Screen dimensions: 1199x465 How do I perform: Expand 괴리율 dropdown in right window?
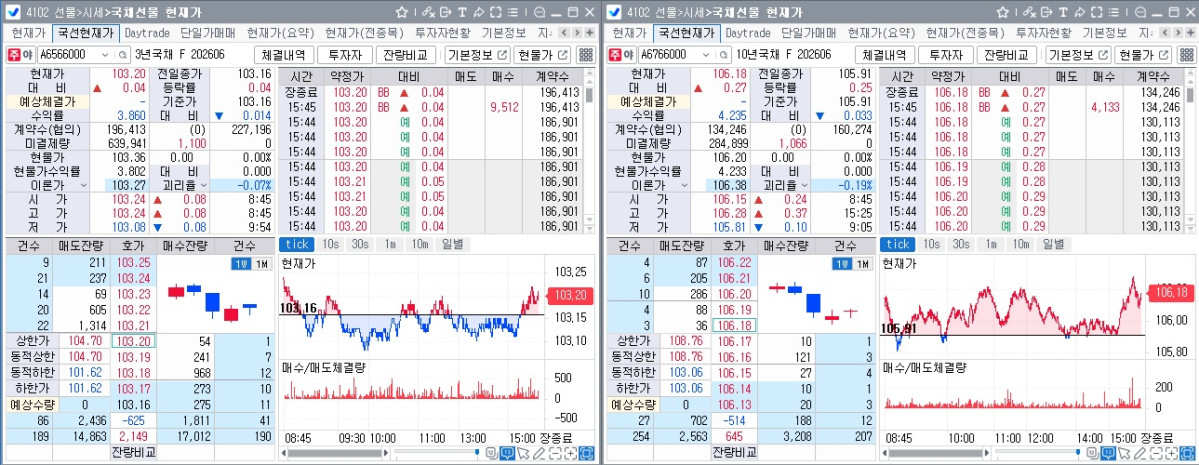pos(803,185)
